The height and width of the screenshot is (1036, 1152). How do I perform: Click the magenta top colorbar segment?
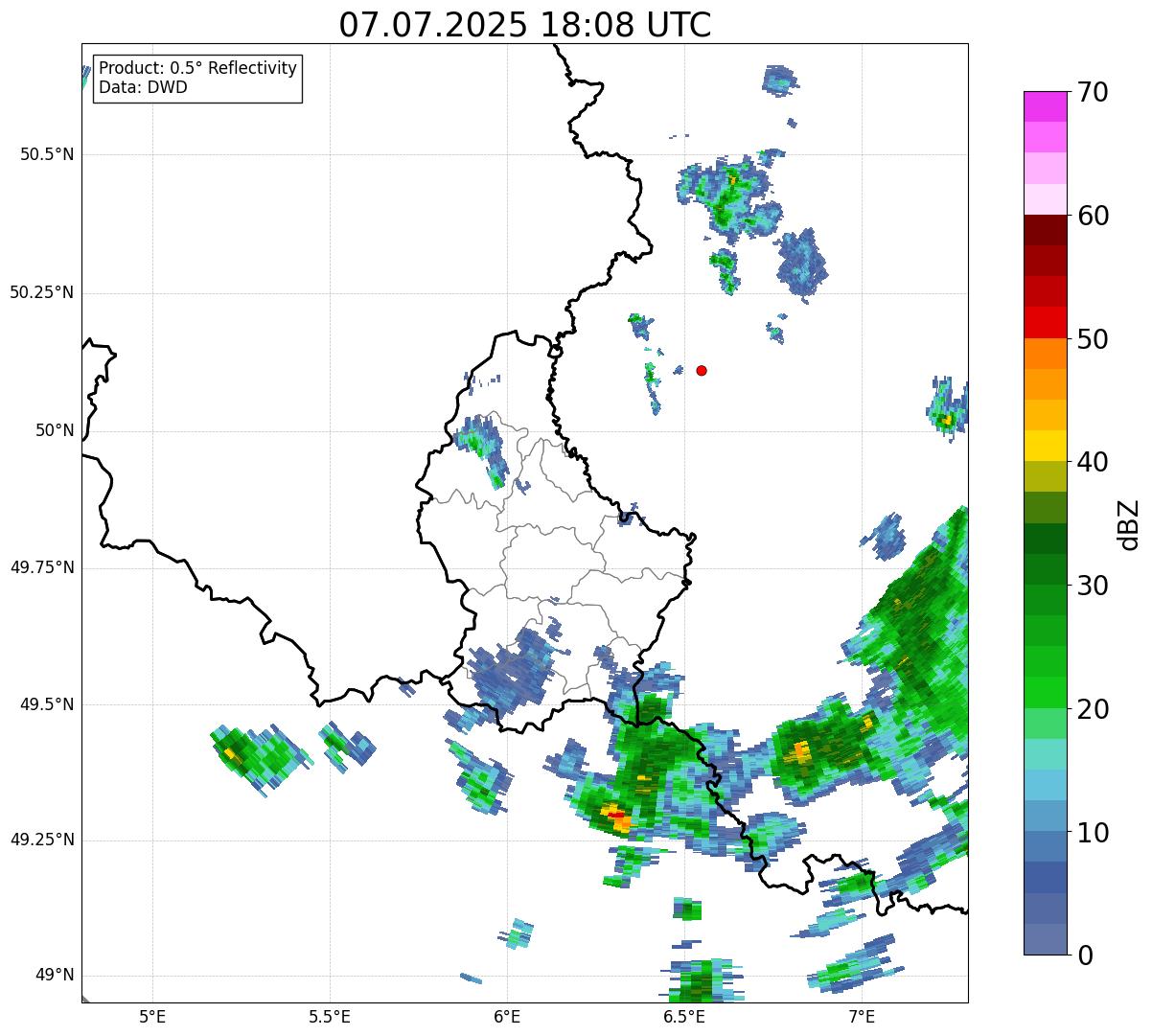pyautogui.click(x=1045, y=106)
